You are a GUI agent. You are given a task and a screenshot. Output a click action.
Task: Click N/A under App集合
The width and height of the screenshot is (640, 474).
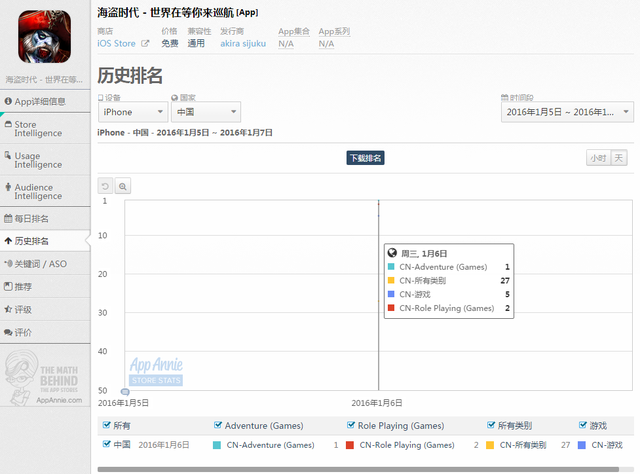click(x=286, y=44)
